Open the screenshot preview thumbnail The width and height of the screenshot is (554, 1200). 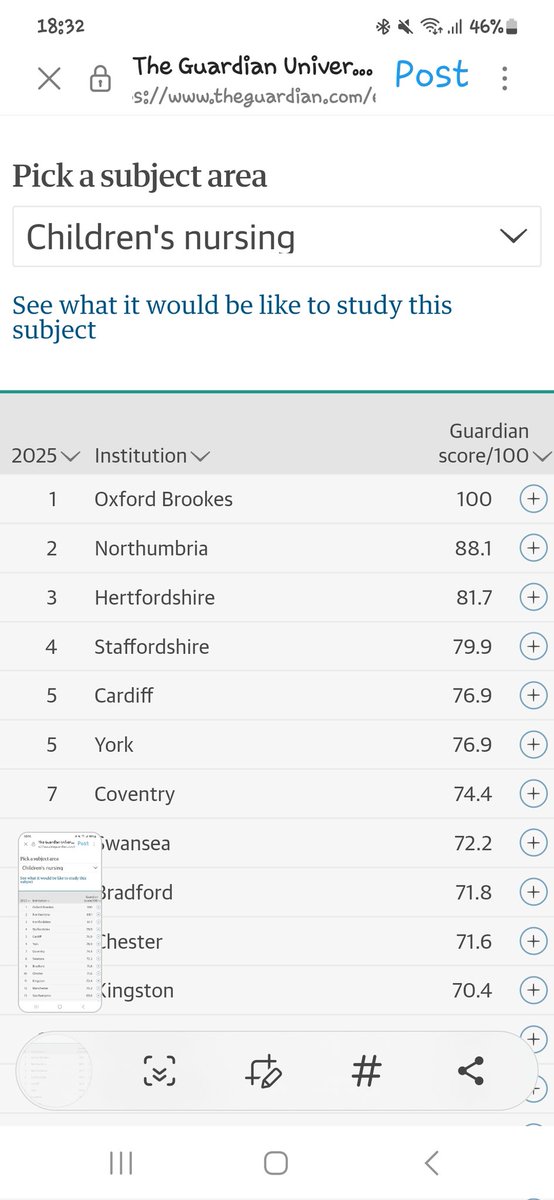click(x=60, y=920)
